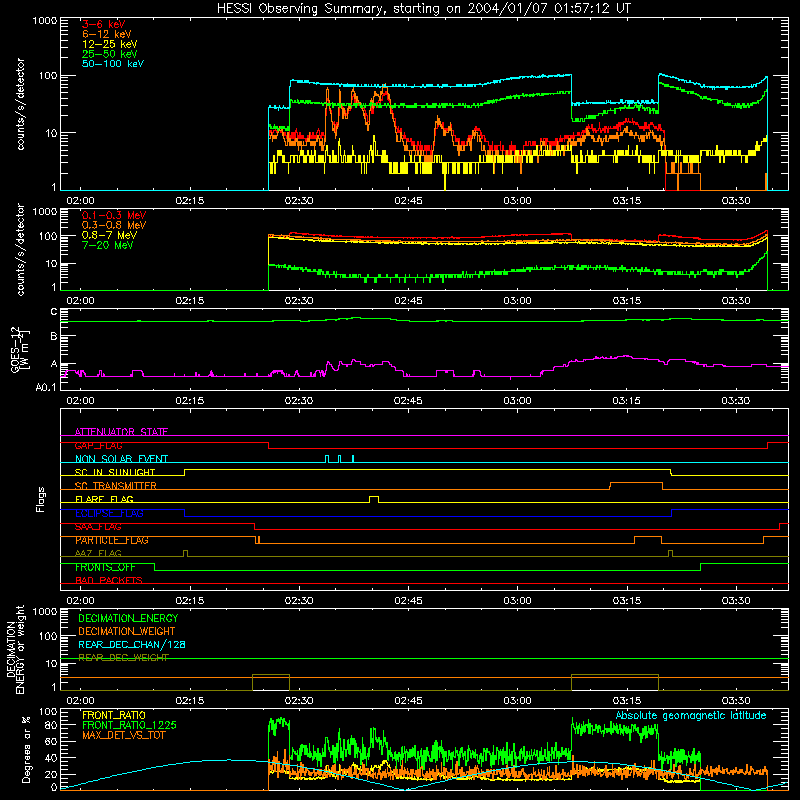
Task: Click the 03:15 tick label under Flags plot
Action: click(x=627, y=601)
